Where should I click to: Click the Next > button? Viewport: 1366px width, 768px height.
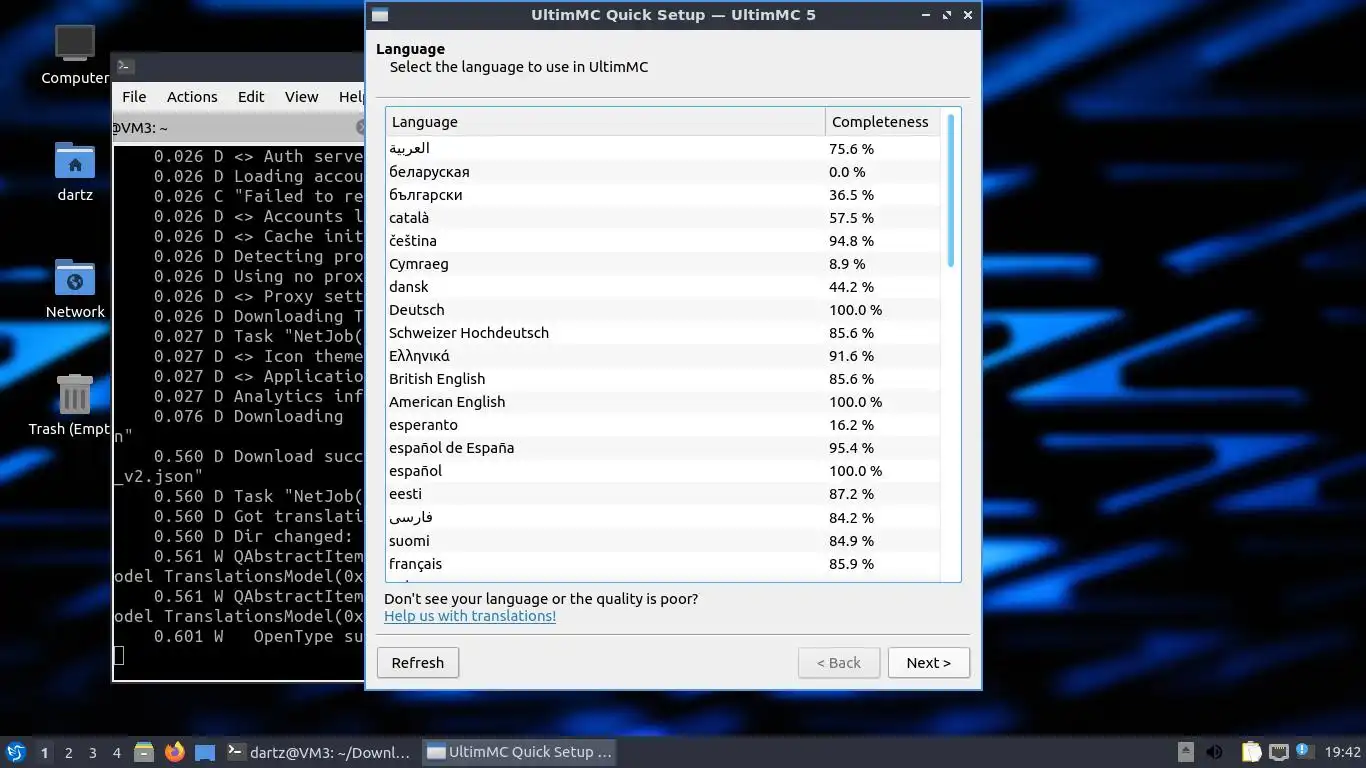pyautogui.click(x=928, y=662)
